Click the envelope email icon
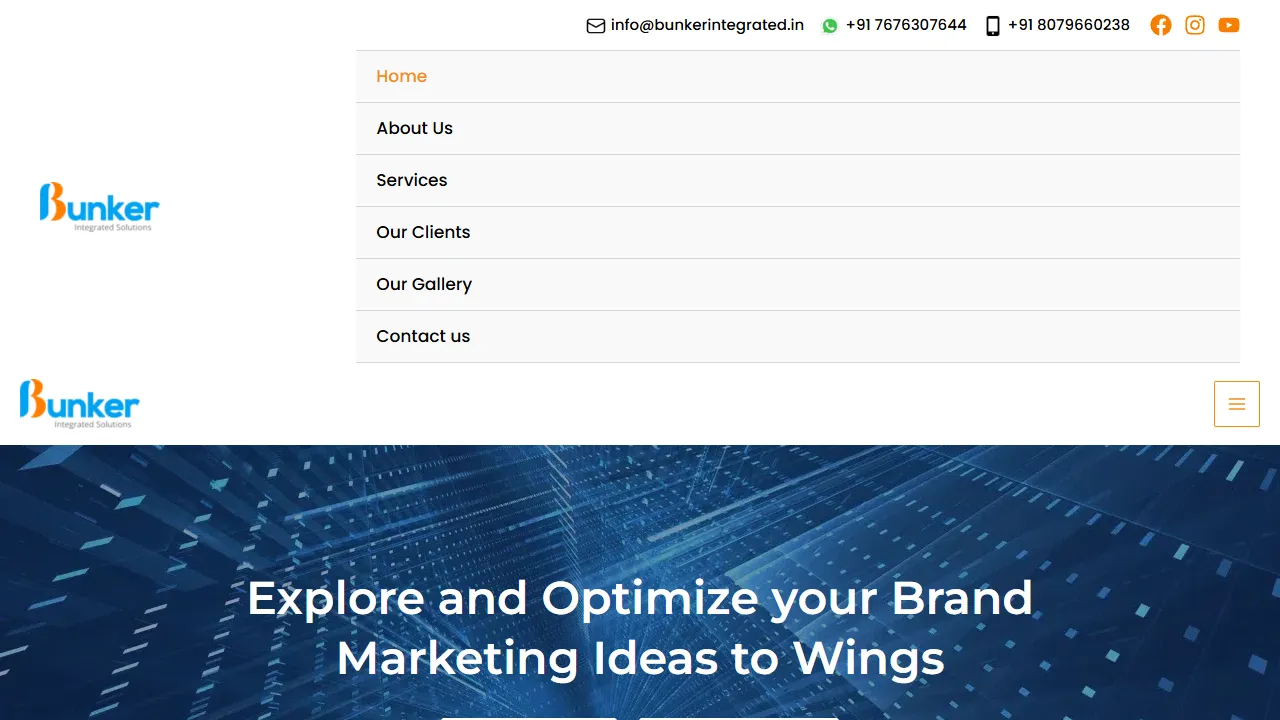This screenshot has height=720, width=1280. coord(596,26)
